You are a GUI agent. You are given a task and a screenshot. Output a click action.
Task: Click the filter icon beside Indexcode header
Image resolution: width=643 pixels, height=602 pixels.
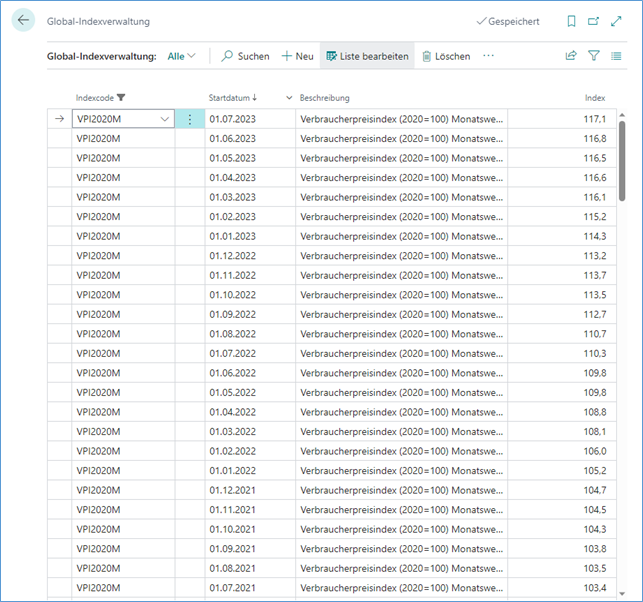122,98
